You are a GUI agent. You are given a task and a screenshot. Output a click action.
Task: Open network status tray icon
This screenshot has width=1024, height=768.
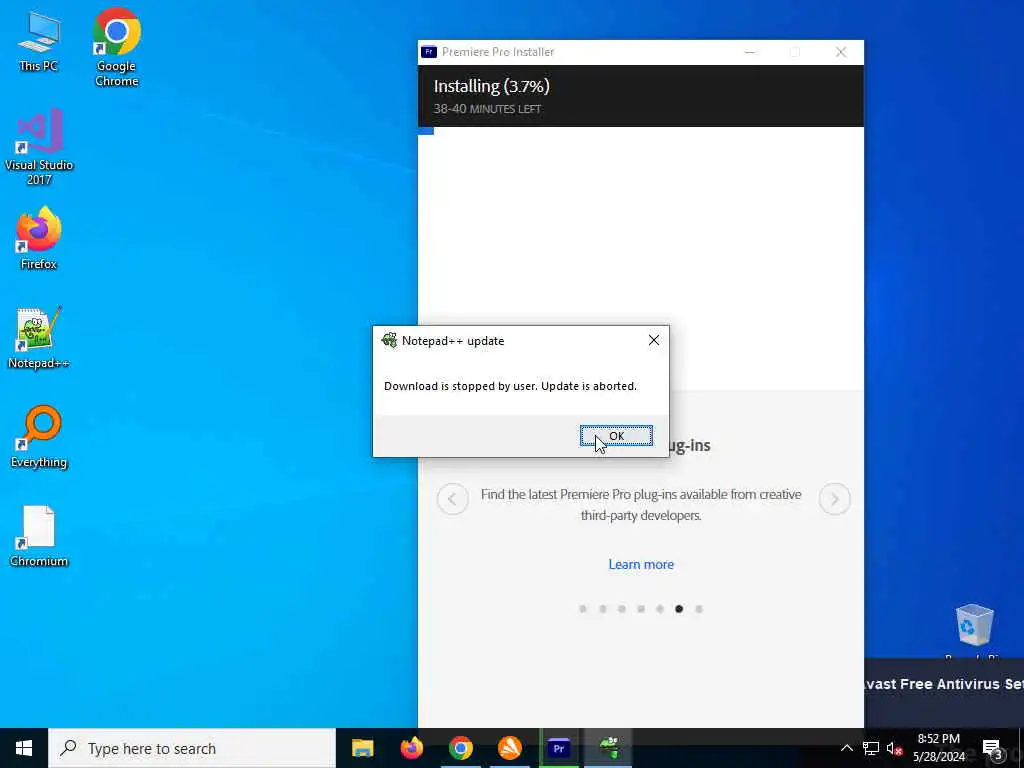(871, 748)
